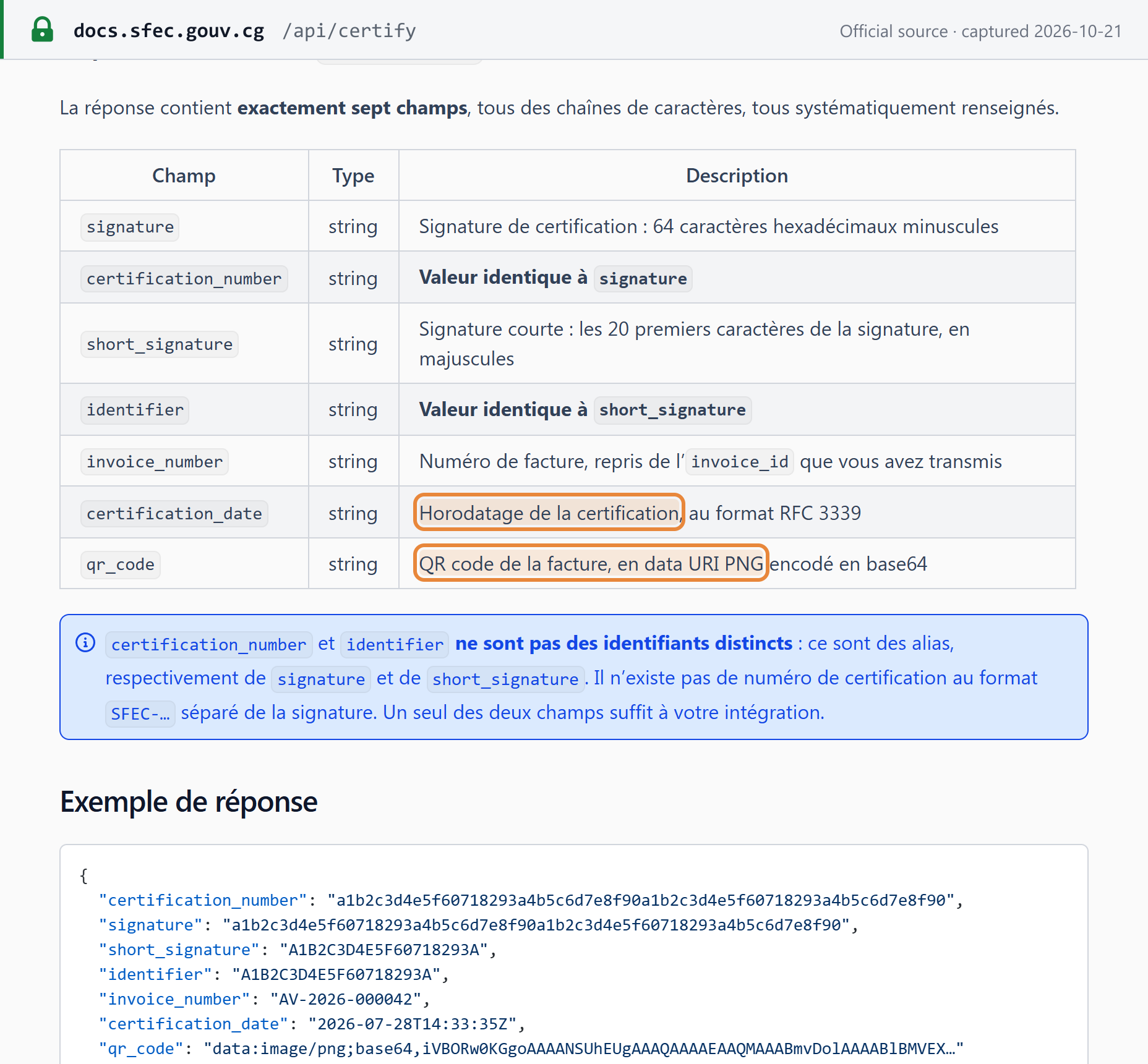This screenshot has height=1064, width=1148.
Task: Click the info icon in the blue note
Action: tap(85, 642)
